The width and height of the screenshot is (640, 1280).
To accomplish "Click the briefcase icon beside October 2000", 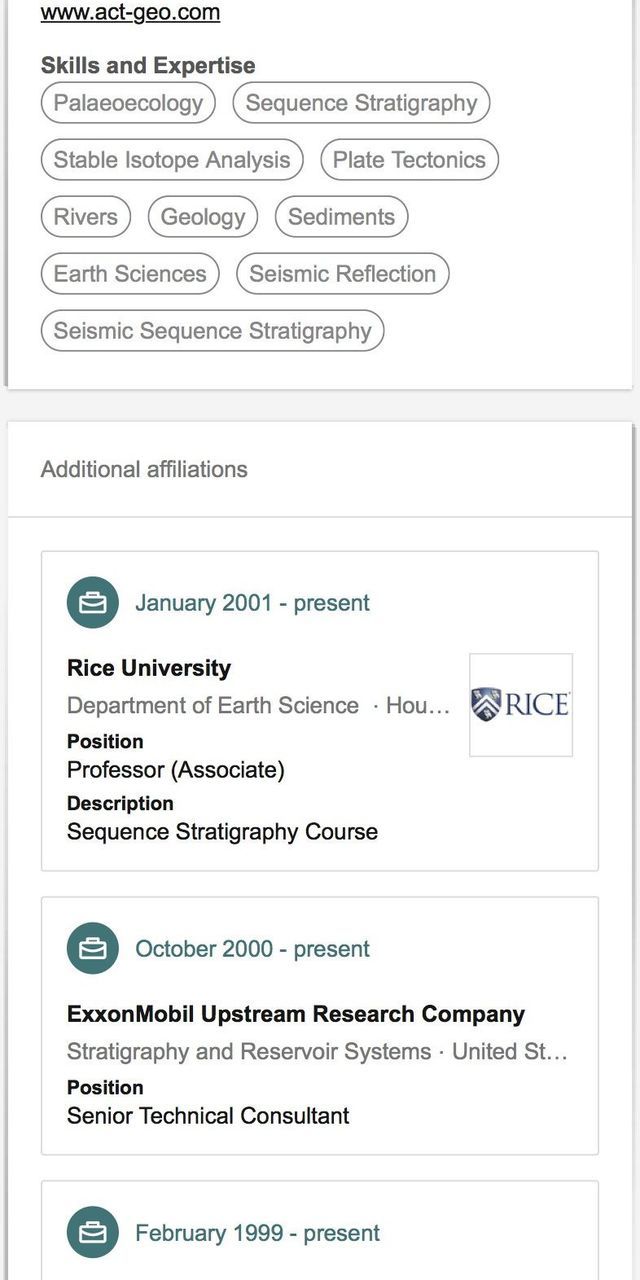I will tap(93, 949).
